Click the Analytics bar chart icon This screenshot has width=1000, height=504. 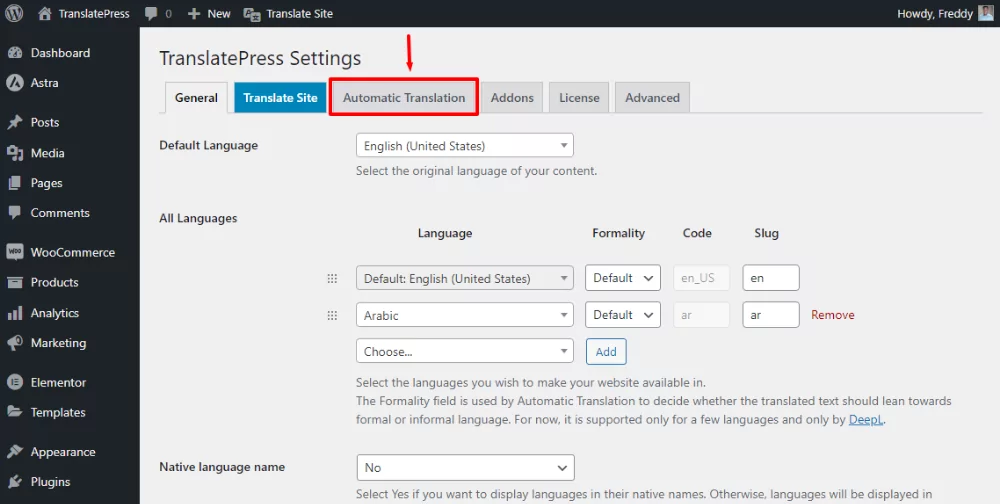point(15,313)
